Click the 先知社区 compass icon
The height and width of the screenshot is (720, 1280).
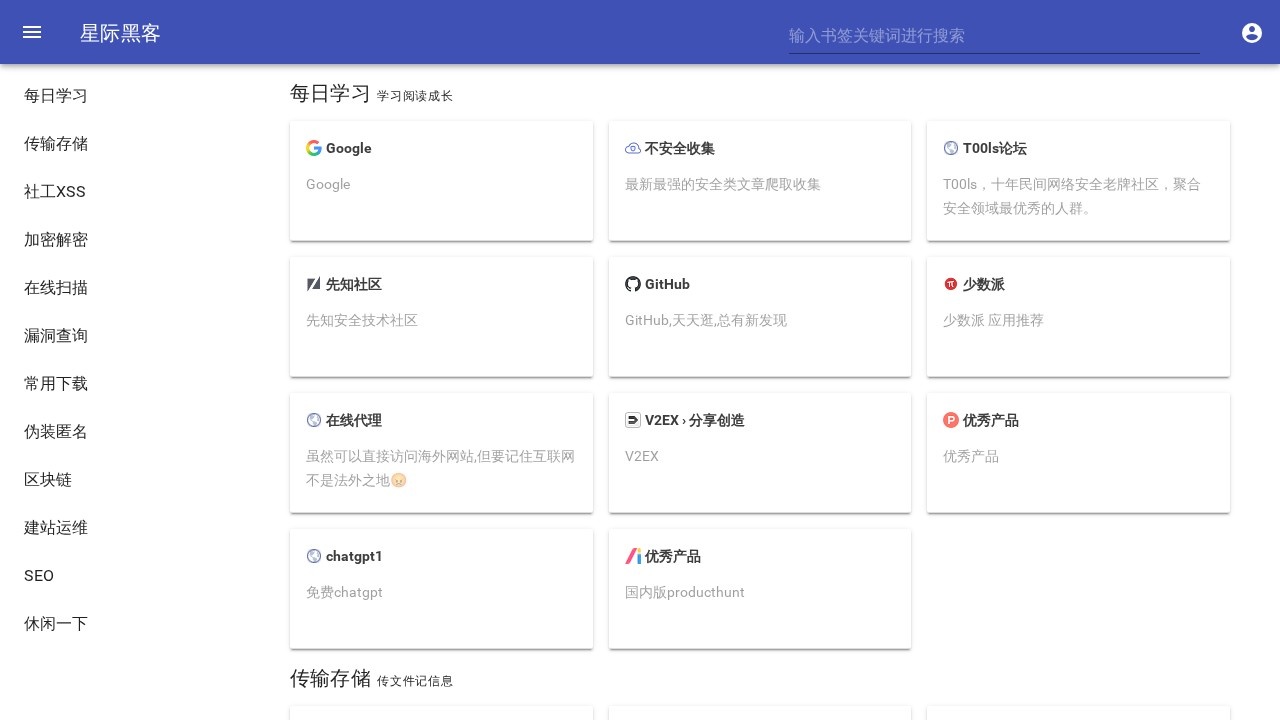[314, 284]
